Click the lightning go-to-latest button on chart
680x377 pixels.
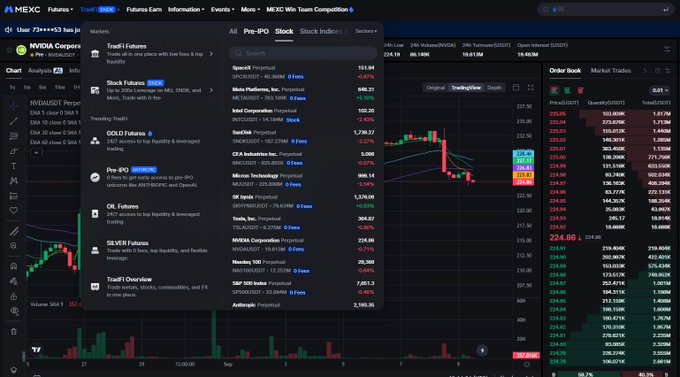[x=482, y=350]
